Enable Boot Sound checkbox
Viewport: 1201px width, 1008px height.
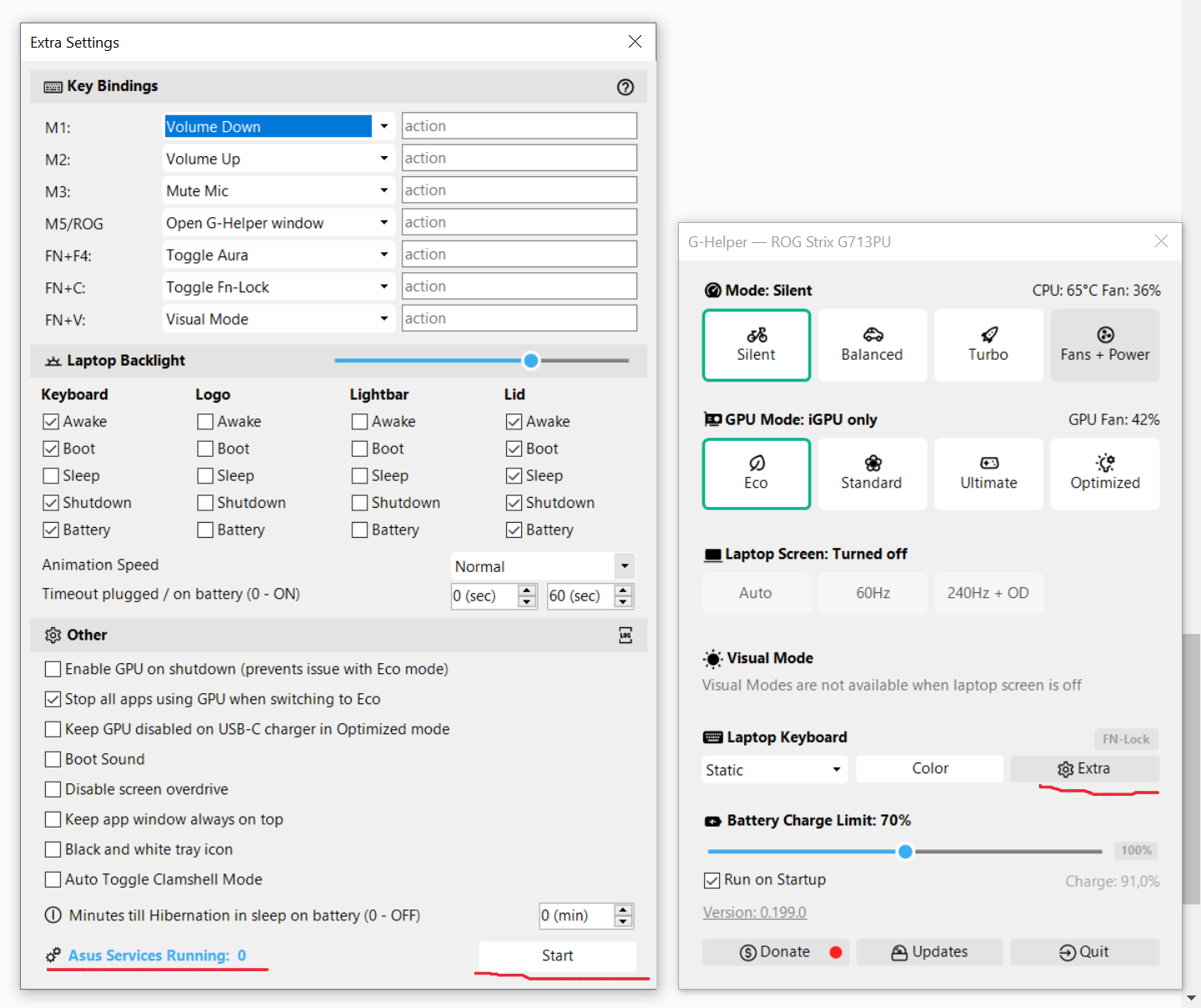point(53,759)
